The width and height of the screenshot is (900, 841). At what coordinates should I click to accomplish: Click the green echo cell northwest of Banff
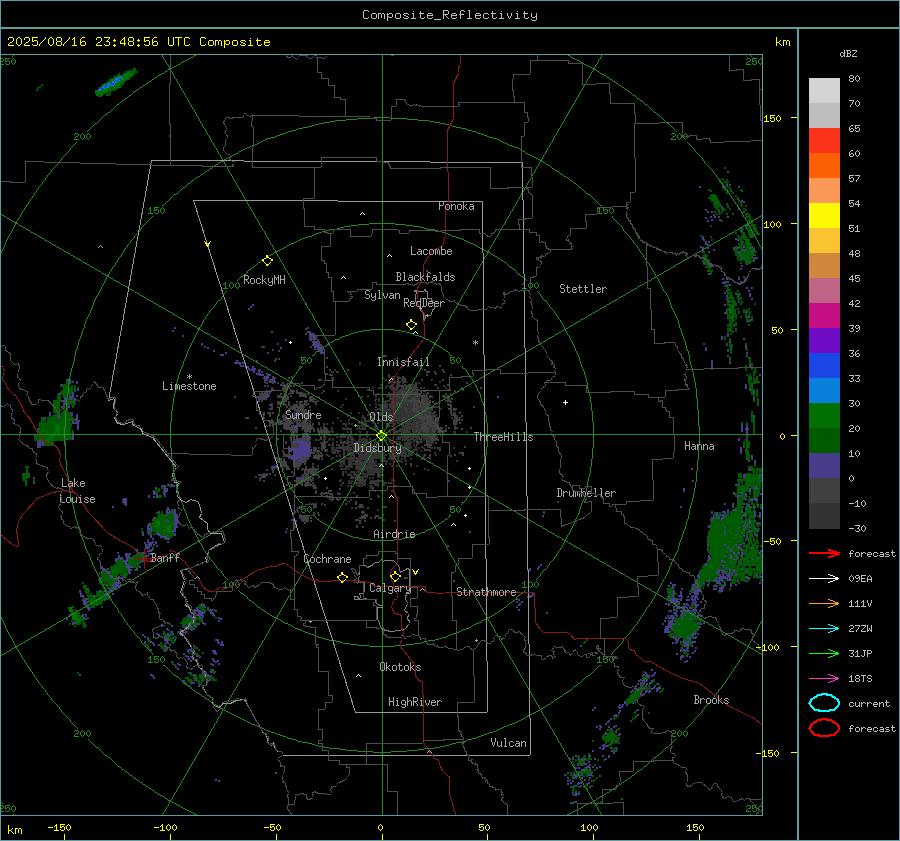tap(164, 523)
